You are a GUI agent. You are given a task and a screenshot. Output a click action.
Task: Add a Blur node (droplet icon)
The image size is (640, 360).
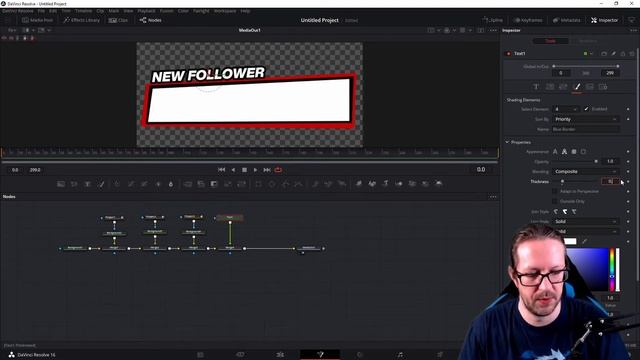pos(171,184)
